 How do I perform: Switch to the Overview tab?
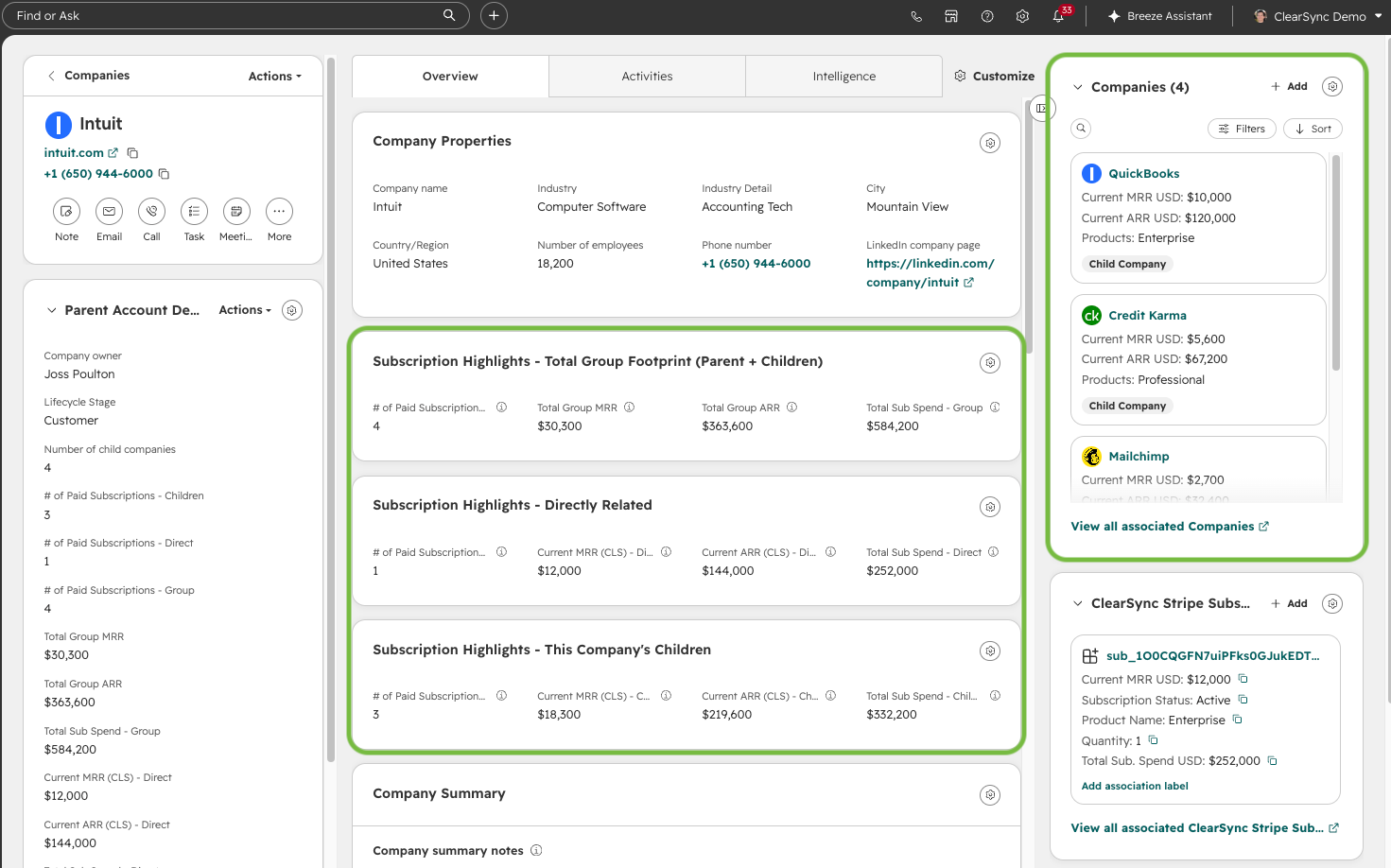tap(450, 77)
